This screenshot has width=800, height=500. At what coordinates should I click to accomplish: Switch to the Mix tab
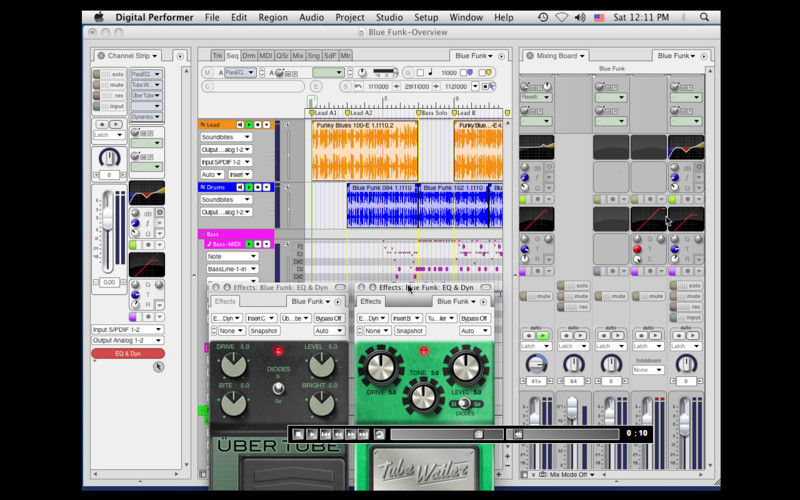point(298,56)
